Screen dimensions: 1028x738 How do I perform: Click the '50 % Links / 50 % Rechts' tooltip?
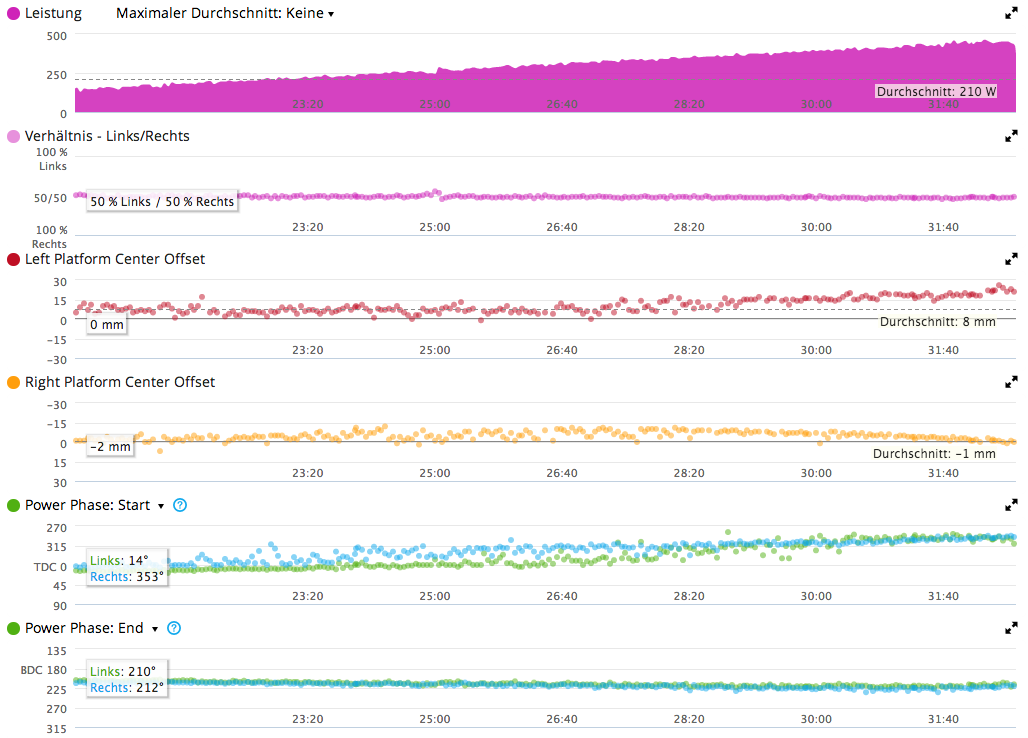coord(162,201)
